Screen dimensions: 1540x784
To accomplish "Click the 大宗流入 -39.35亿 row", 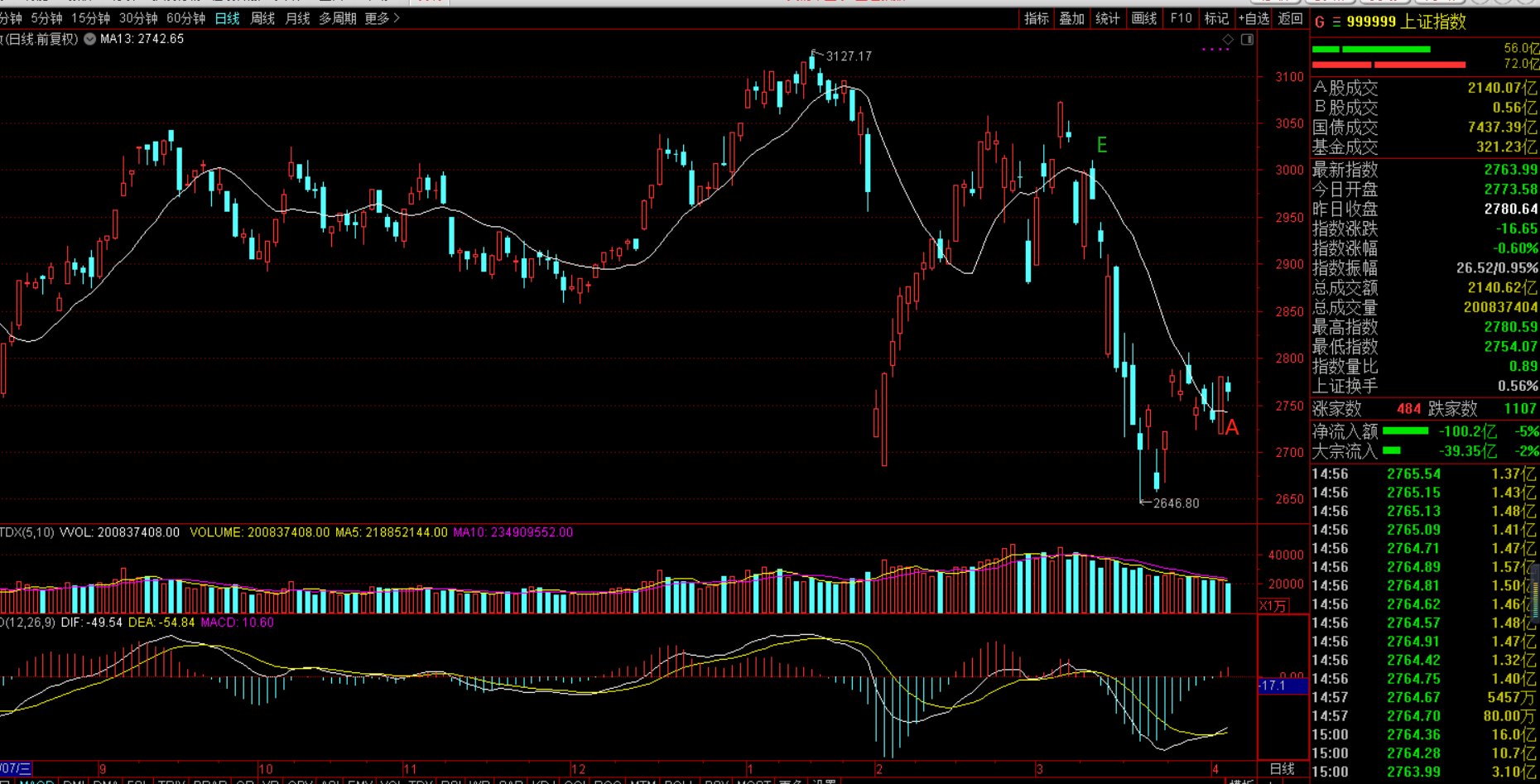I will [1425, 451].
